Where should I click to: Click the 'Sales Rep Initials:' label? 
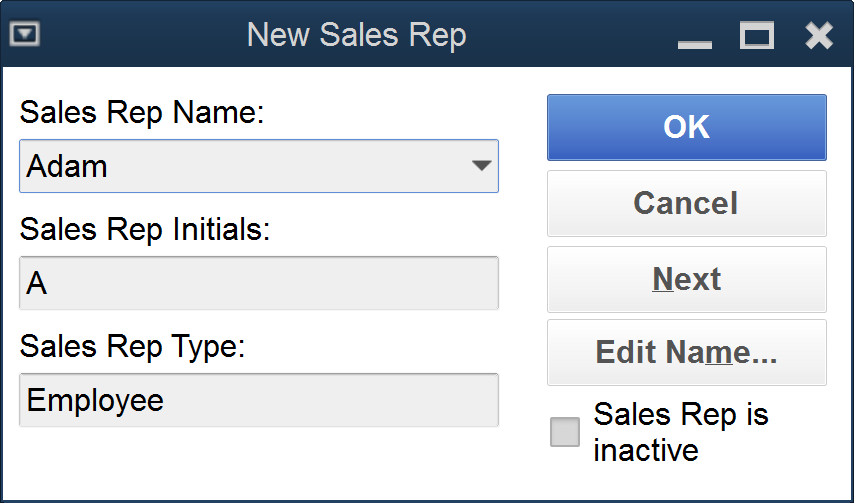point(145,229)
